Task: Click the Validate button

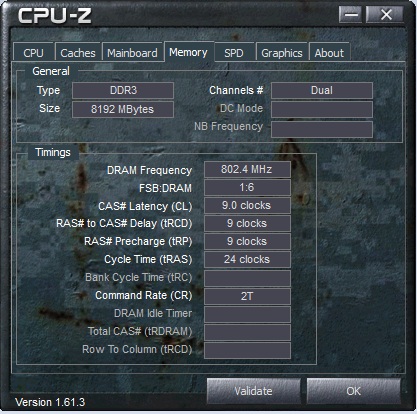Action: pyautogui.click(x=253, y=391)
